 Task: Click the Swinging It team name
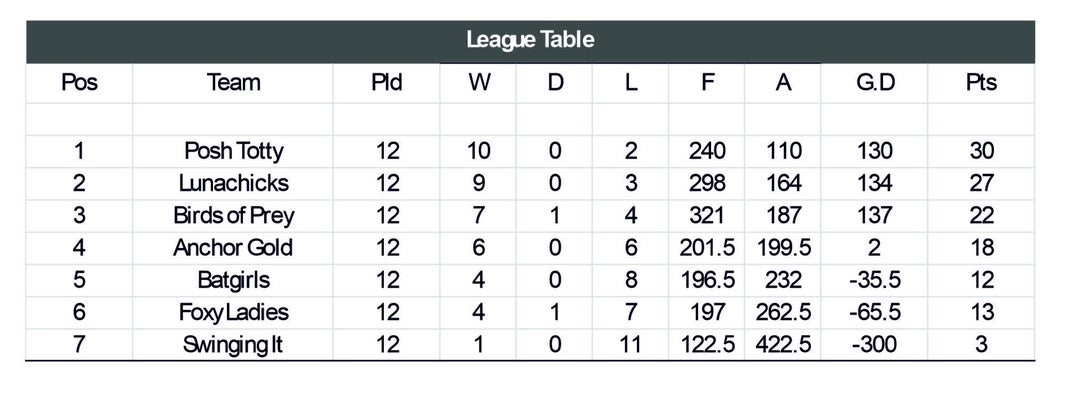[x=233, y=345]
